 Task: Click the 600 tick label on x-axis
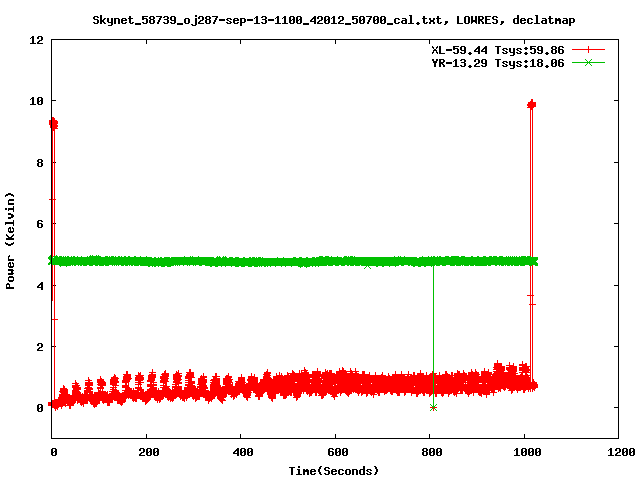pyautogui.click(x=335, y=453)
